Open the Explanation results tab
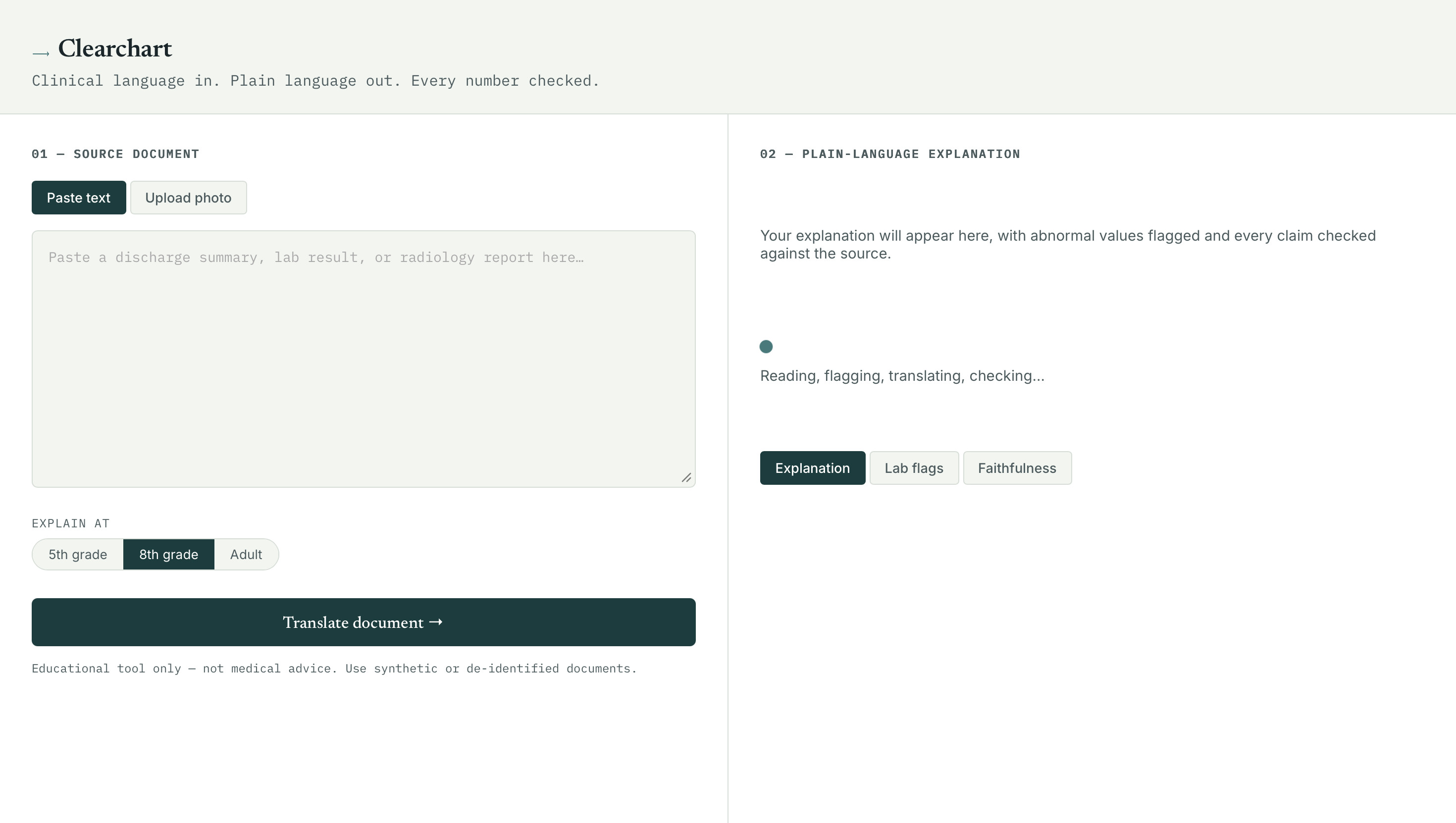The image size is (1456, 823). pyautogui.click(x=812, y=468)
